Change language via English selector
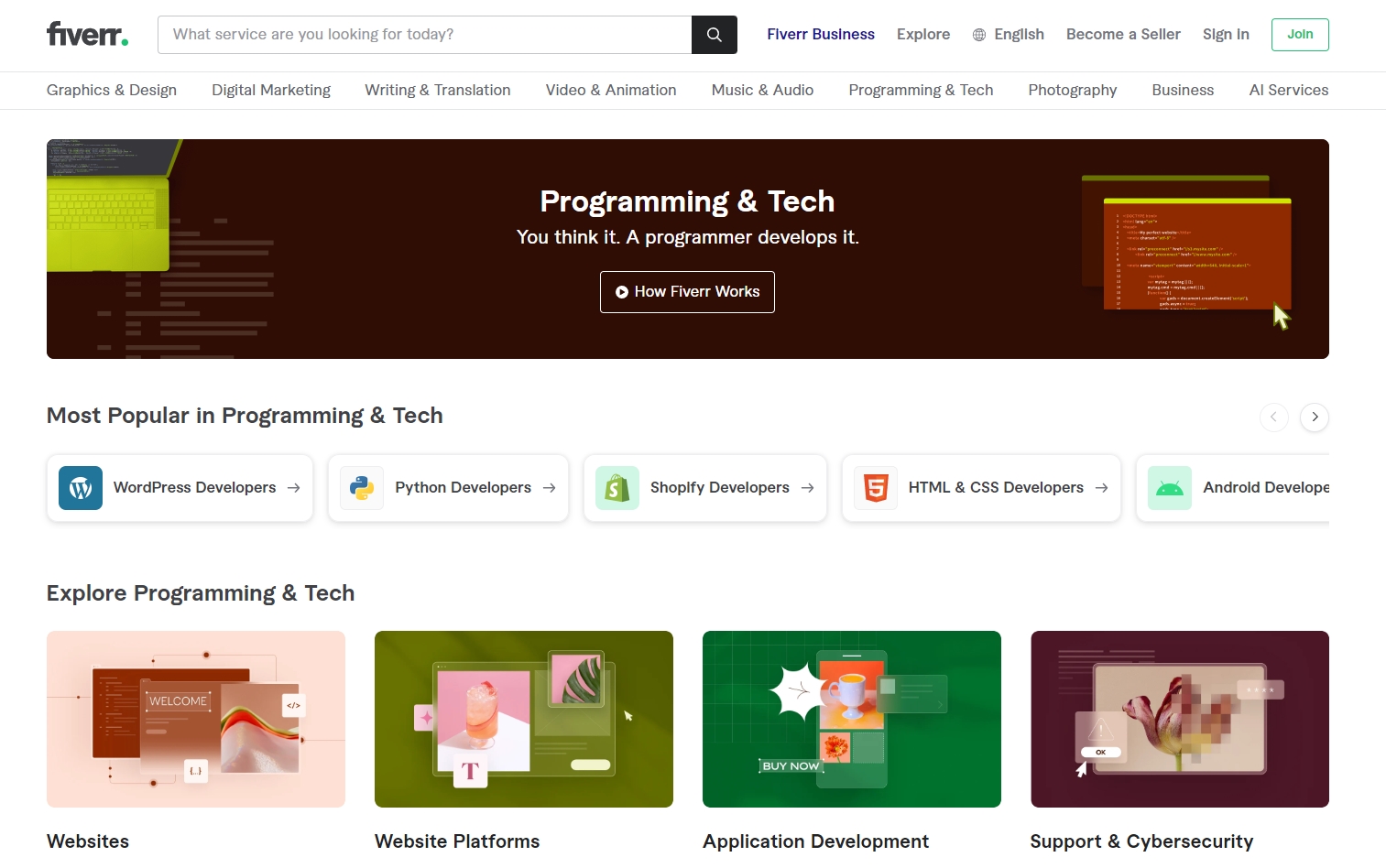The image size is (1386, 868). coord(1009,35)
